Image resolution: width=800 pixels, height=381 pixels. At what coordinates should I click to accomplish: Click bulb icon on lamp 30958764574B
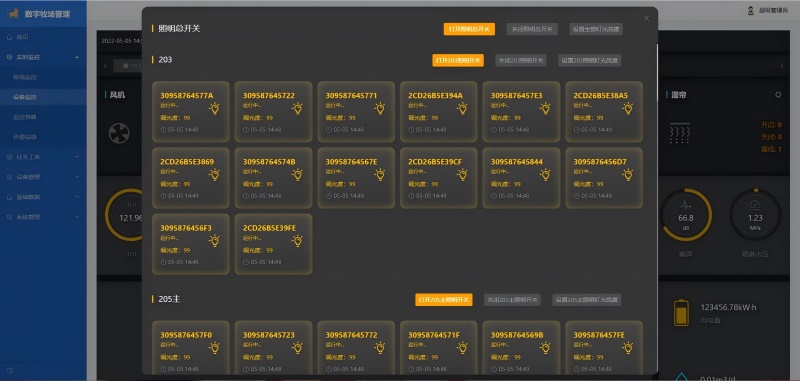[297, 174]
